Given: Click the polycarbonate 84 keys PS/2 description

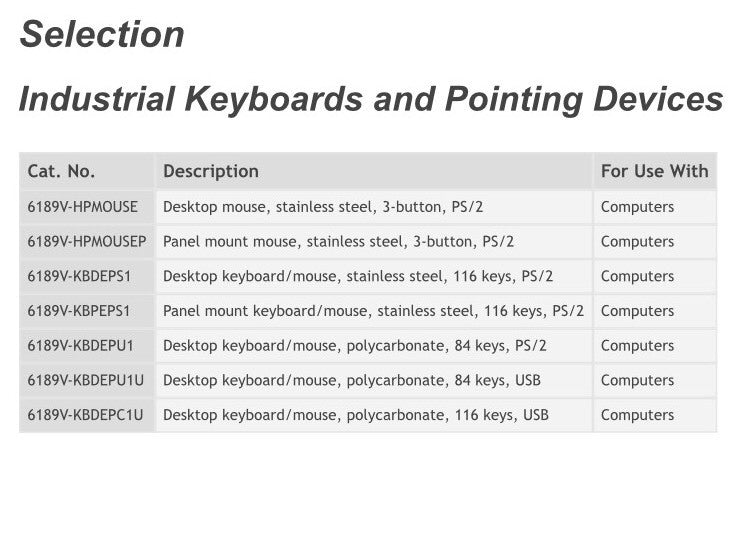Looking at the screenshot, I should pyautogui.click(x=356, y=345).
